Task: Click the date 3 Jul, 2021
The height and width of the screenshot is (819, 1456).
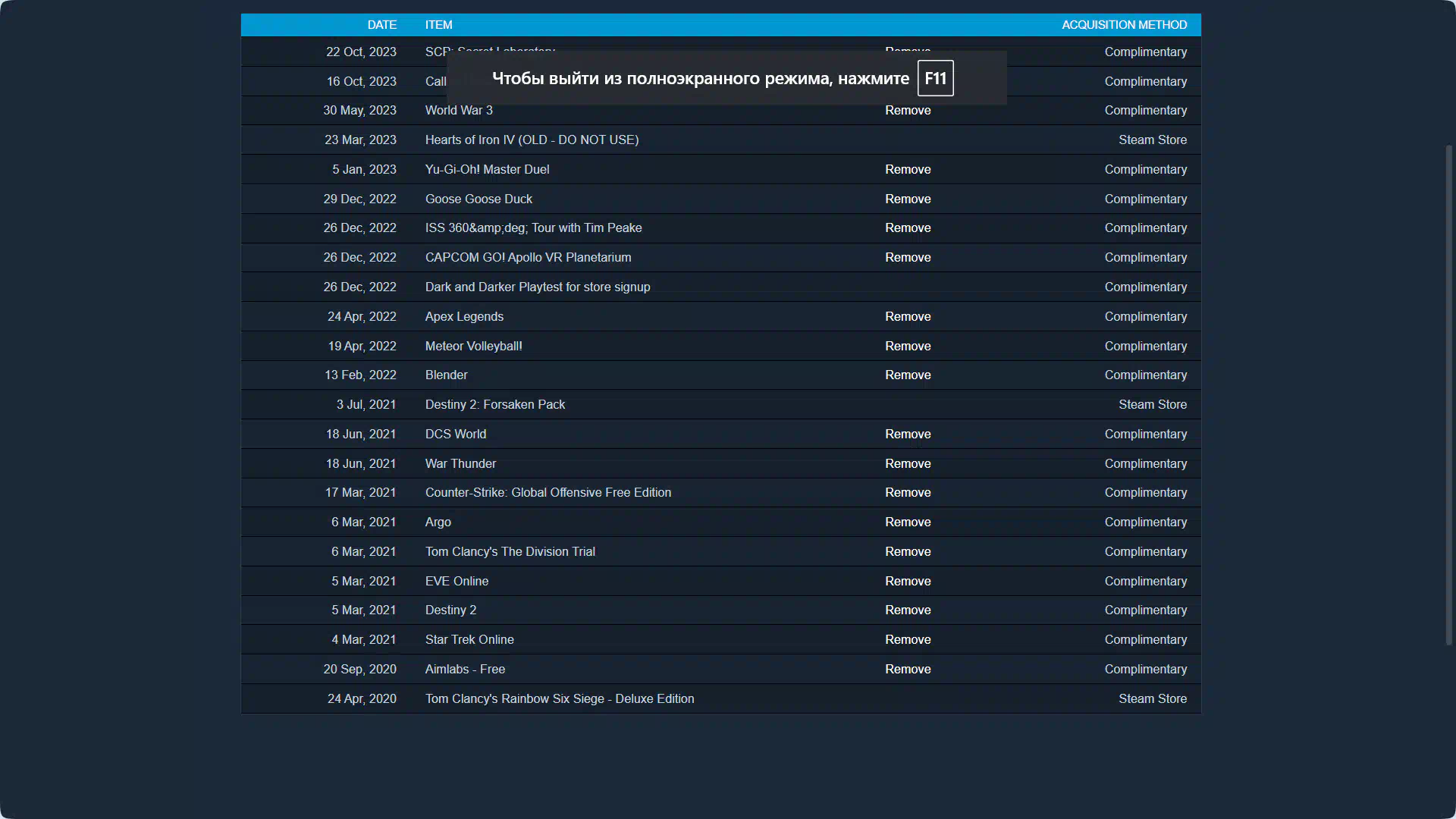Action: coord(366,405)
